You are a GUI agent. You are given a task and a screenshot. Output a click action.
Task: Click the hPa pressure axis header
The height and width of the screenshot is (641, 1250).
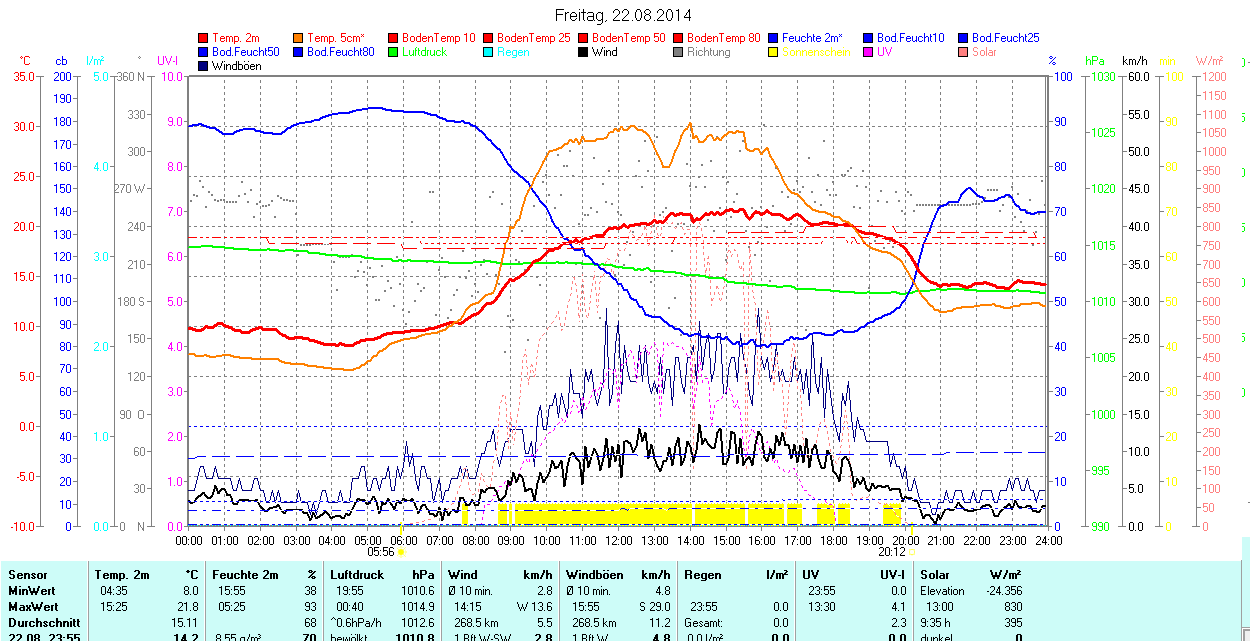click(x=1095, y=61)
